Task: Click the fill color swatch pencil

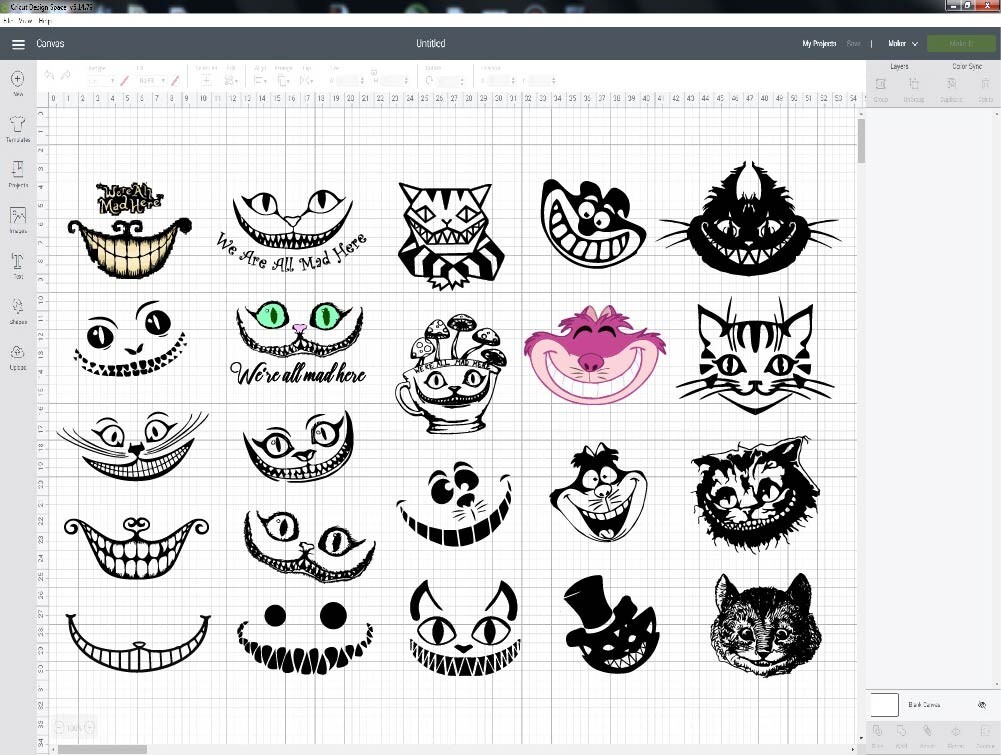Action: coord(175,80)
